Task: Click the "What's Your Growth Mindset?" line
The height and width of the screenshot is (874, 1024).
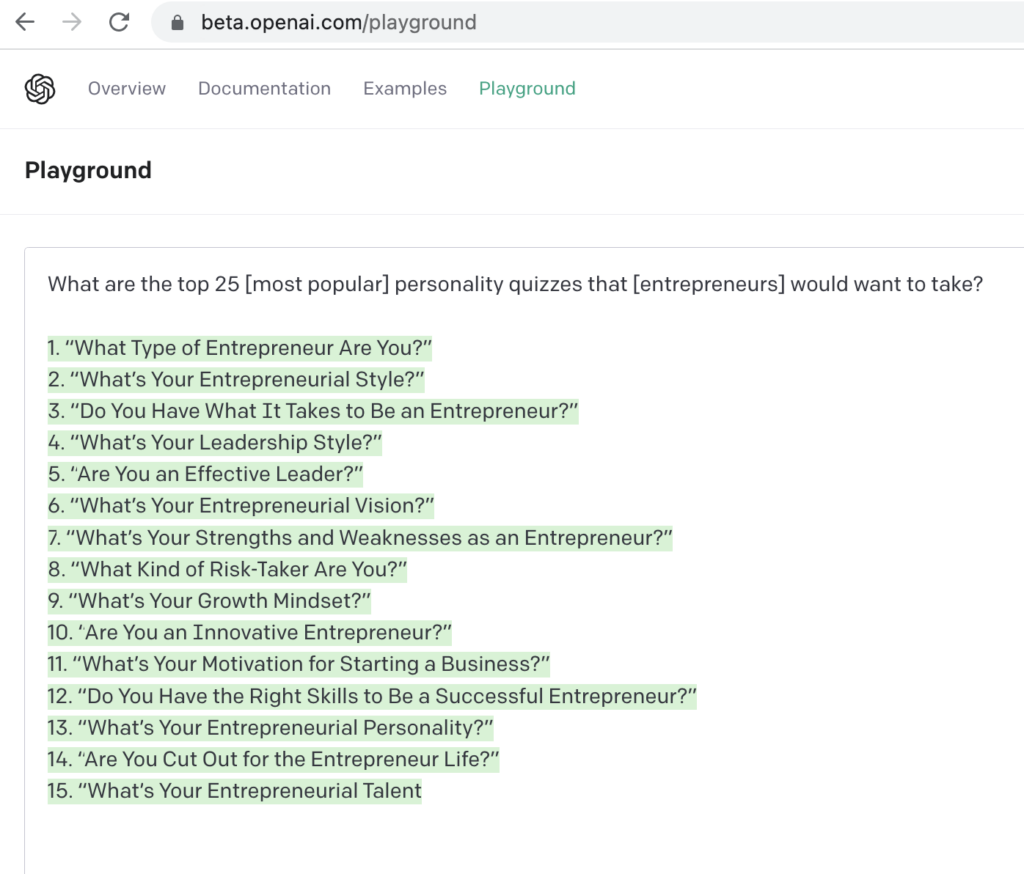Action: click(x=209, y=601)
